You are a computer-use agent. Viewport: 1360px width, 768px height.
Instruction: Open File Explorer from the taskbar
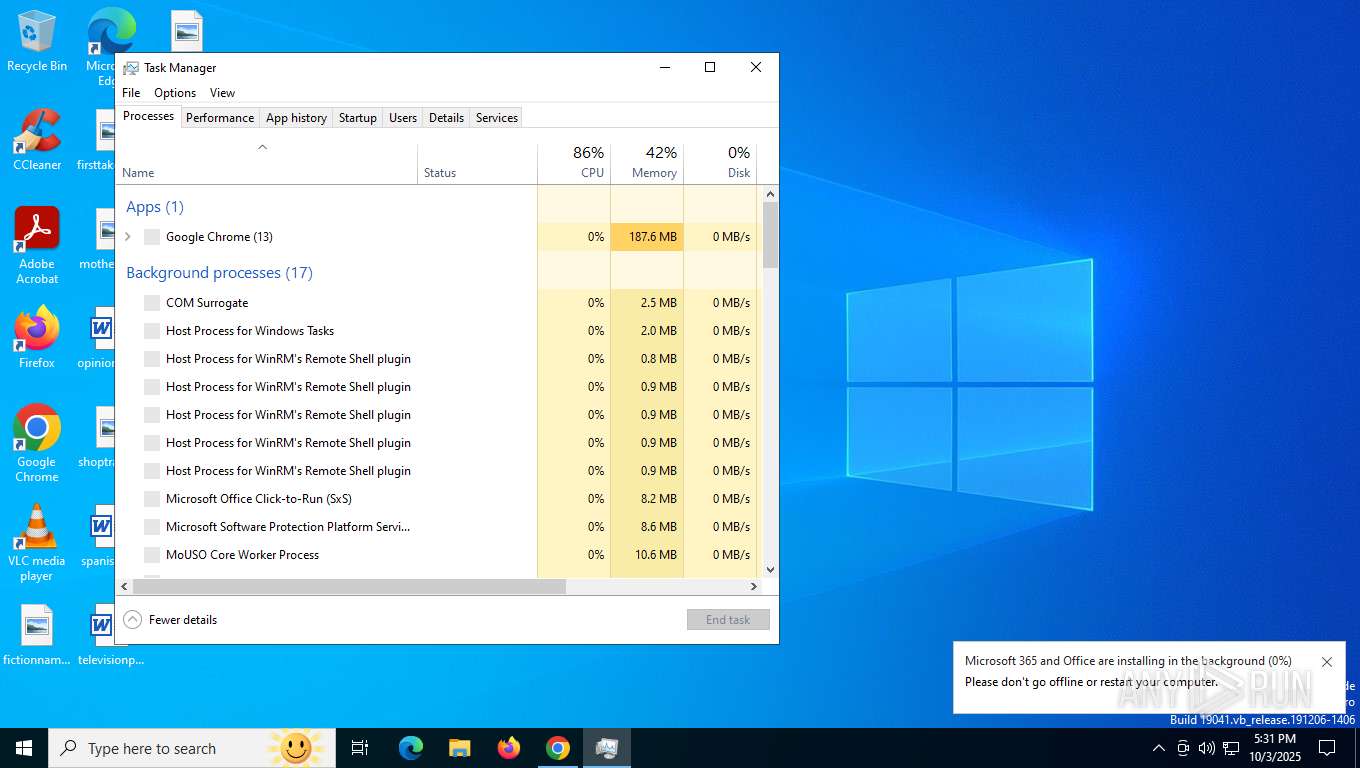click(x=460, y=748)
